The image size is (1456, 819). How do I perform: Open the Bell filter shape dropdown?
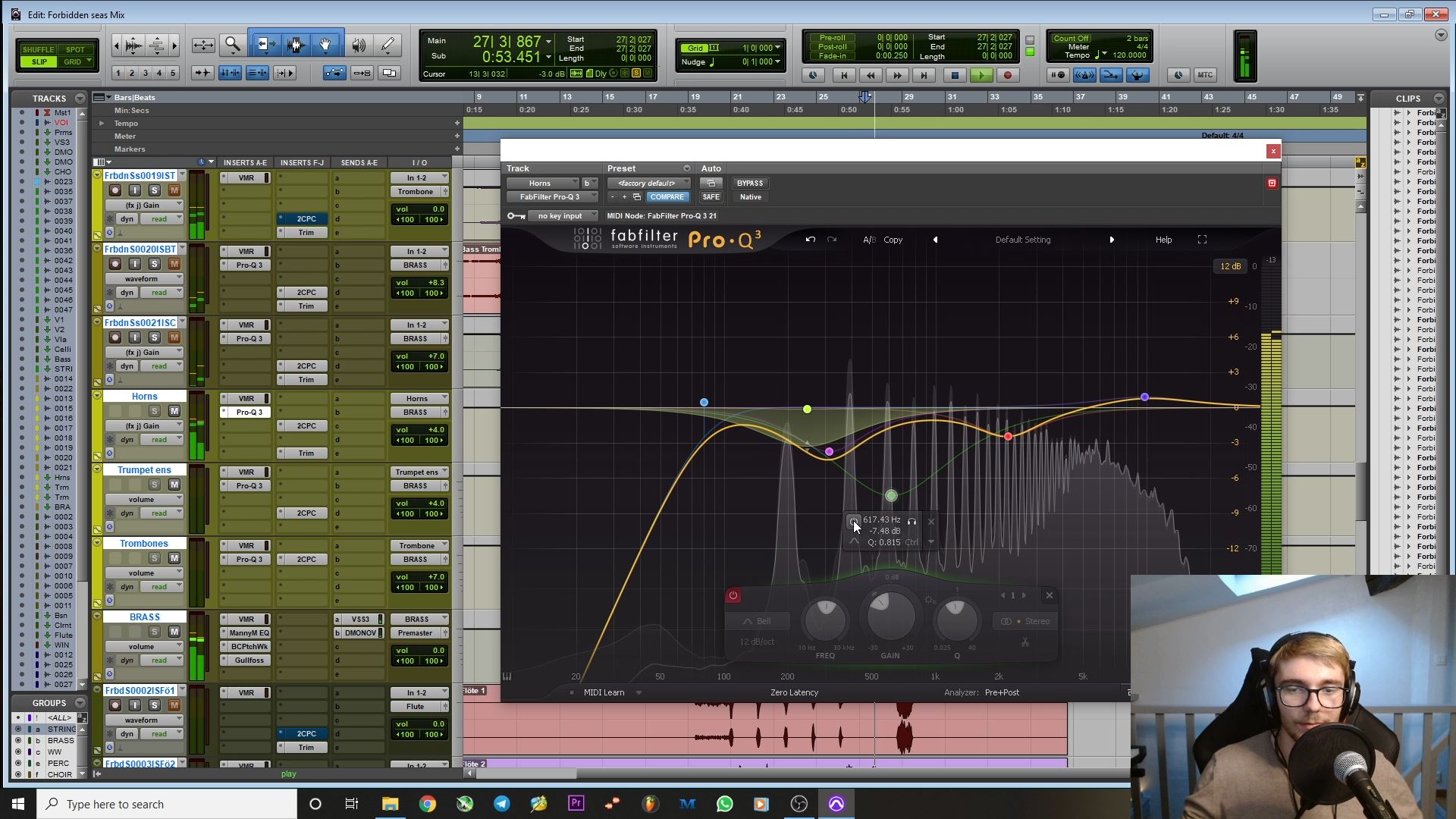click(x=756, y=620)
